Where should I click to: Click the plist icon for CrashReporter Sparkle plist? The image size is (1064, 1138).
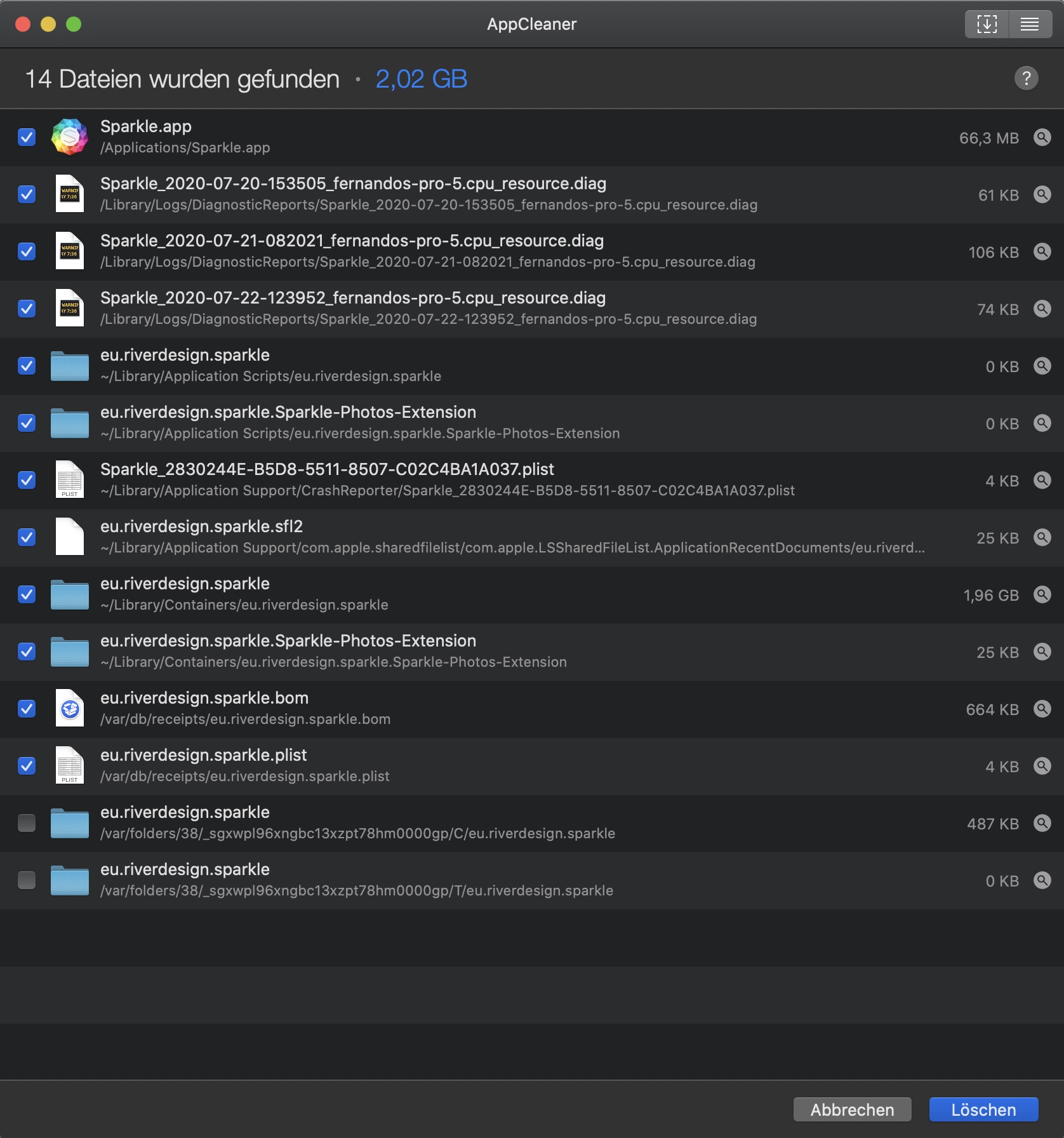pyautogui.click(x=70, y=479)
